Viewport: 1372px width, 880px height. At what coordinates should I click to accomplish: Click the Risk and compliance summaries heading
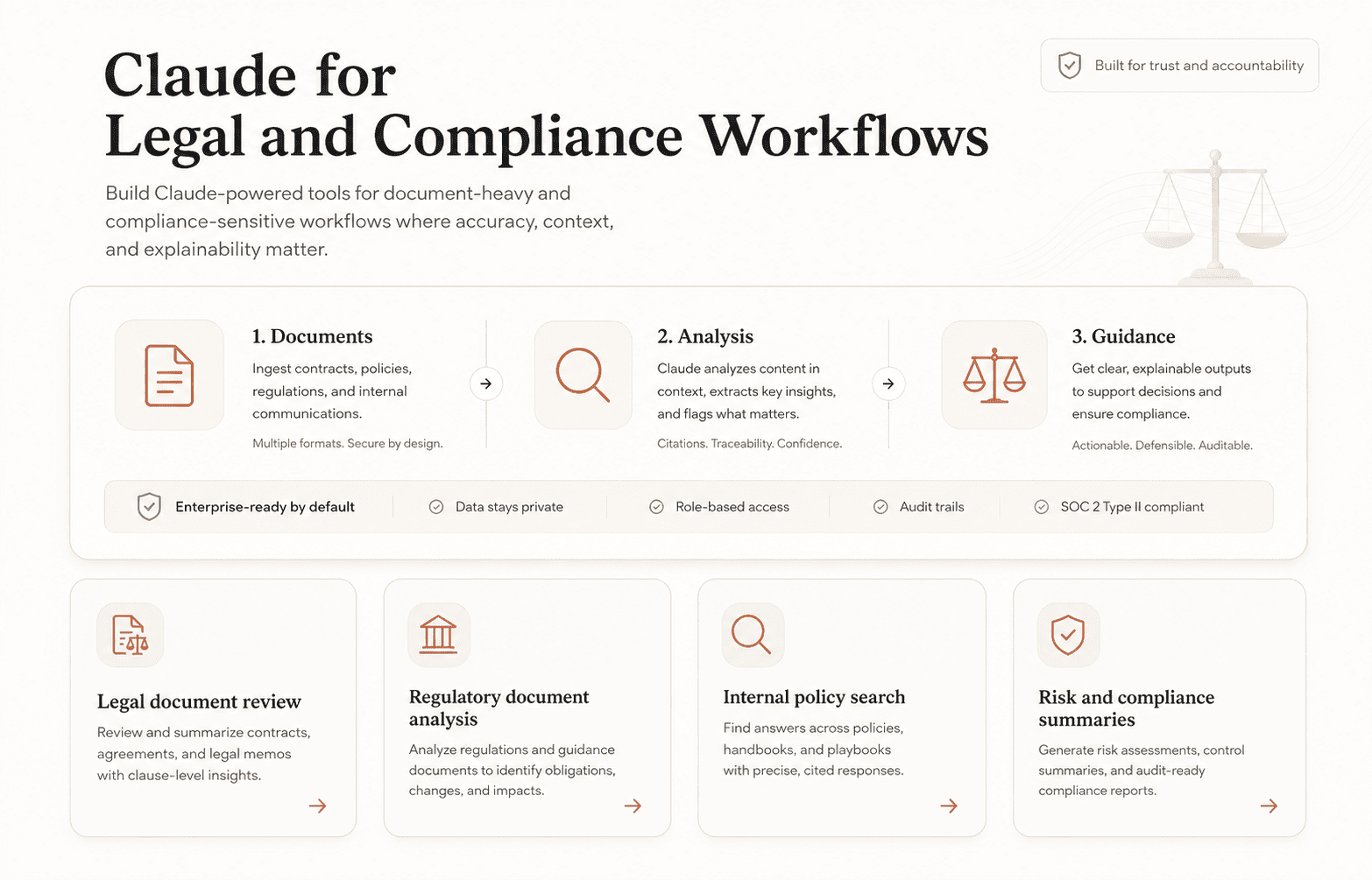pos(1126,708)
